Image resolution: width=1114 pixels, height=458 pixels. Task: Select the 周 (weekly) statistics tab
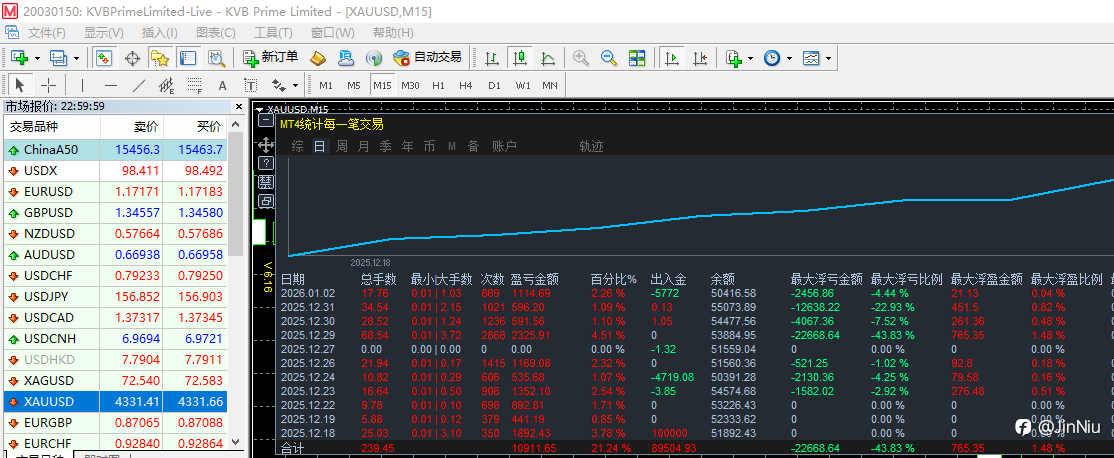click(x=341, y=146)
